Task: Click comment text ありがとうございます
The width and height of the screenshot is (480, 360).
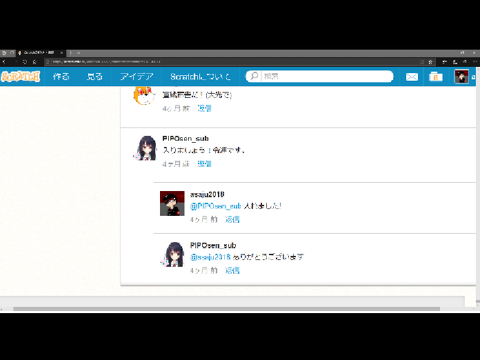Action: (x=268, y=257)
